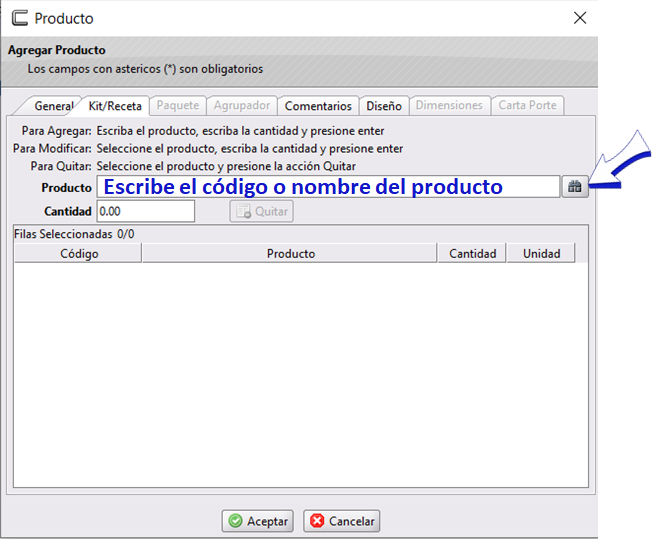Screen dimensions: 660x539
Task: Click the Unidad column header
Action: pyautogui.click(x=541, y=253)
